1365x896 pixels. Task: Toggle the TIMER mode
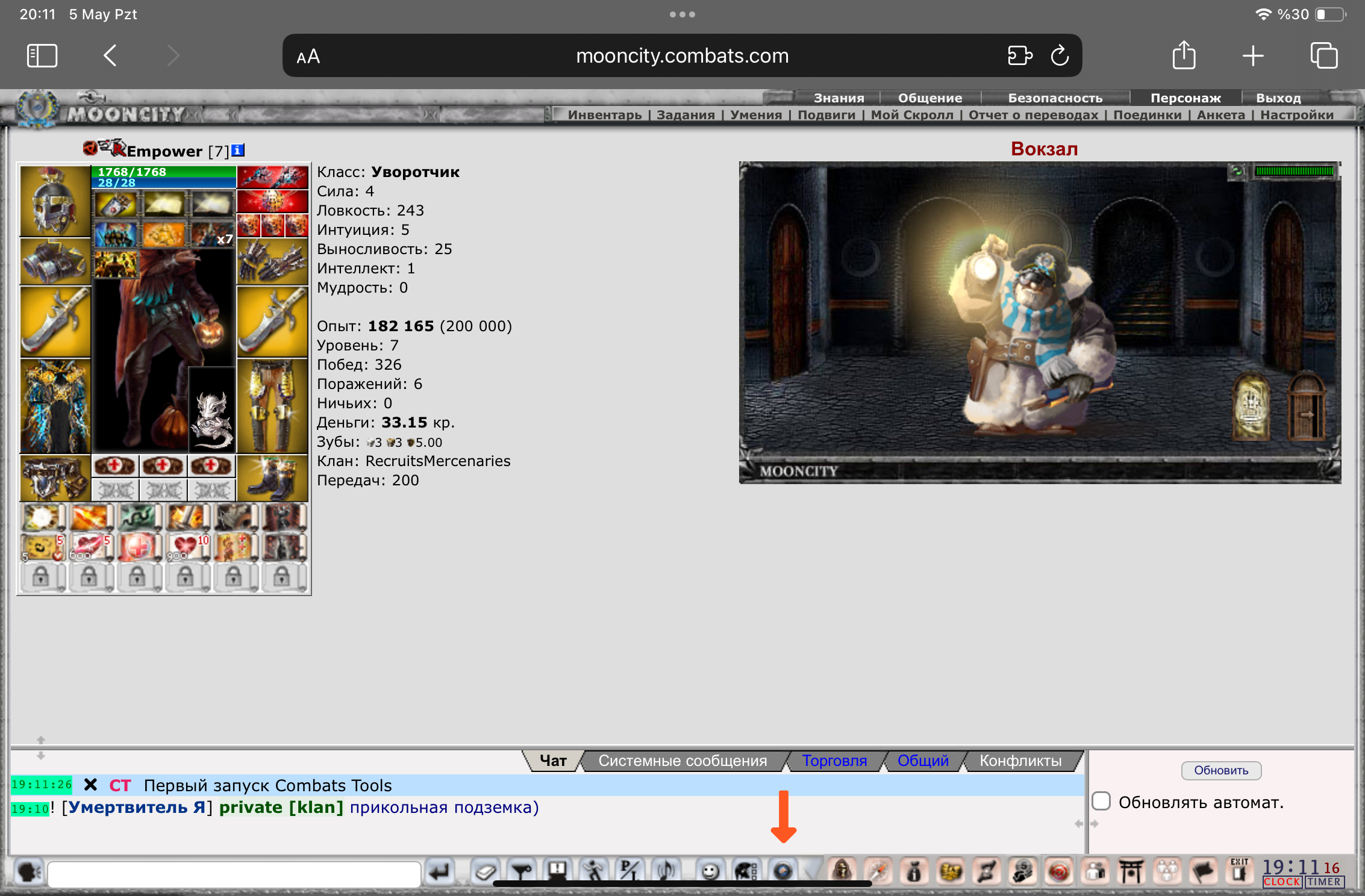click(1324, 882)
